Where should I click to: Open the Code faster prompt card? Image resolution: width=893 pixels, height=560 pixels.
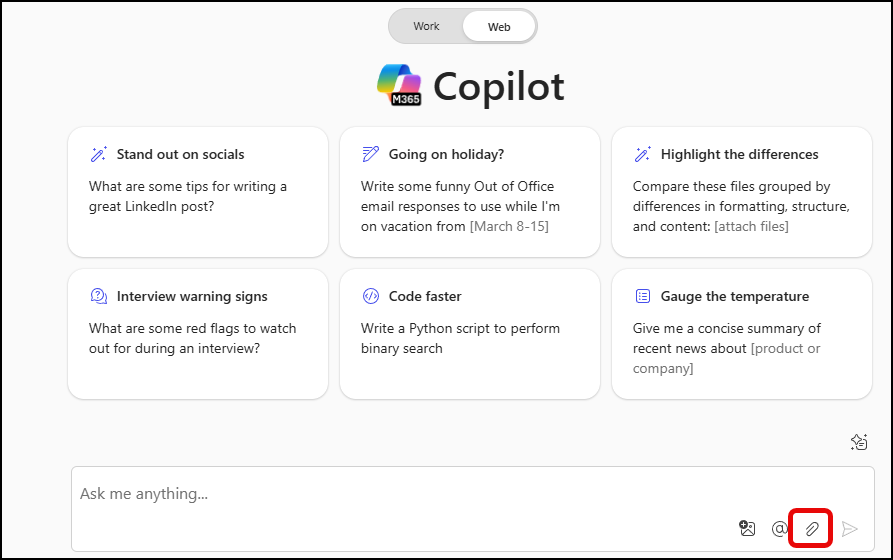470,334
